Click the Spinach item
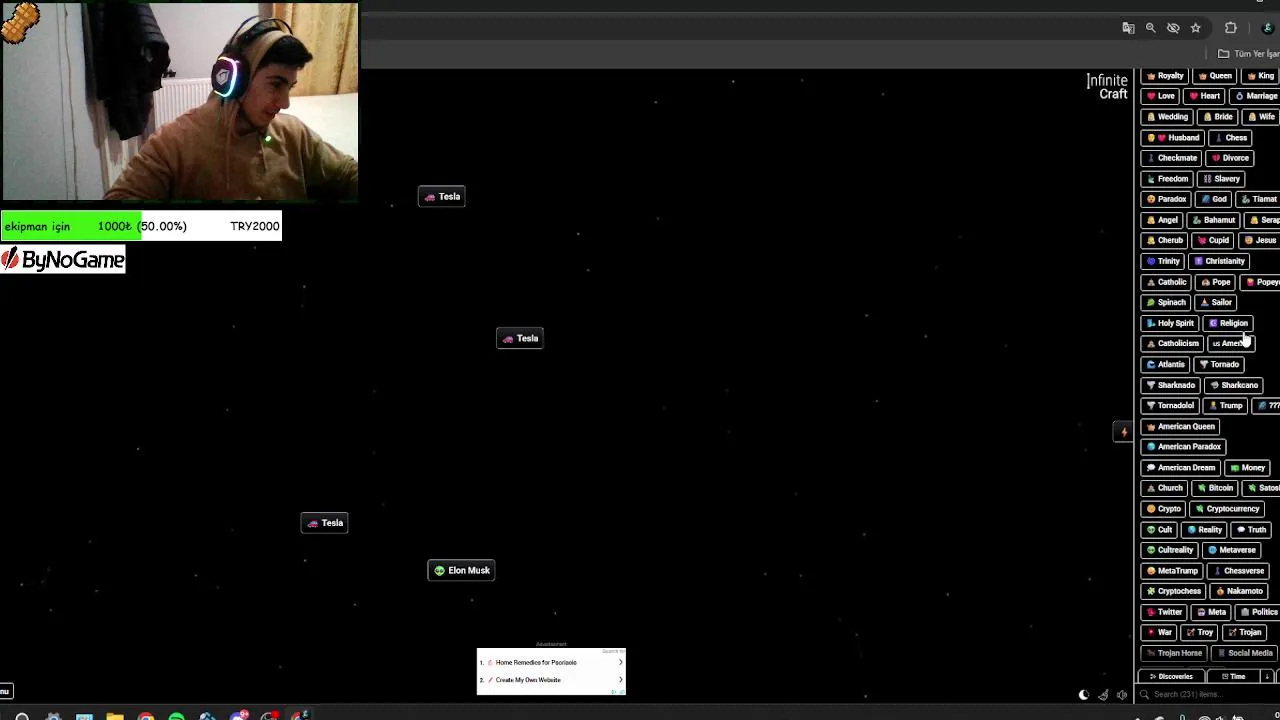The height and width of the screenshot is (720, 1280). point(1166,302)
